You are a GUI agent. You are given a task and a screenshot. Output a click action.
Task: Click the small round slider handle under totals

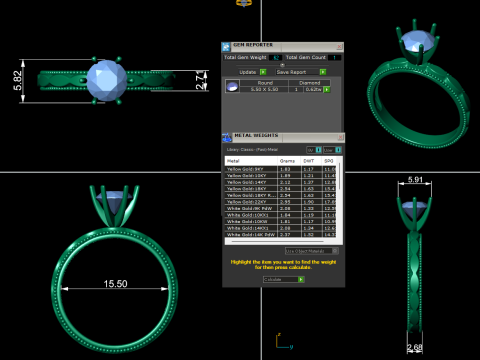282,65
